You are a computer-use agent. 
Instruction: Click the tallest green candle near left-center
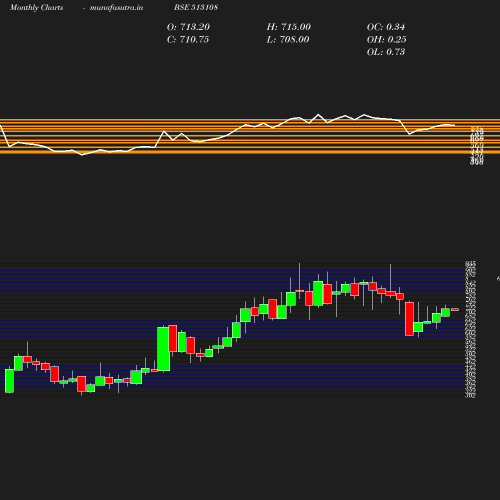[163, 349]
